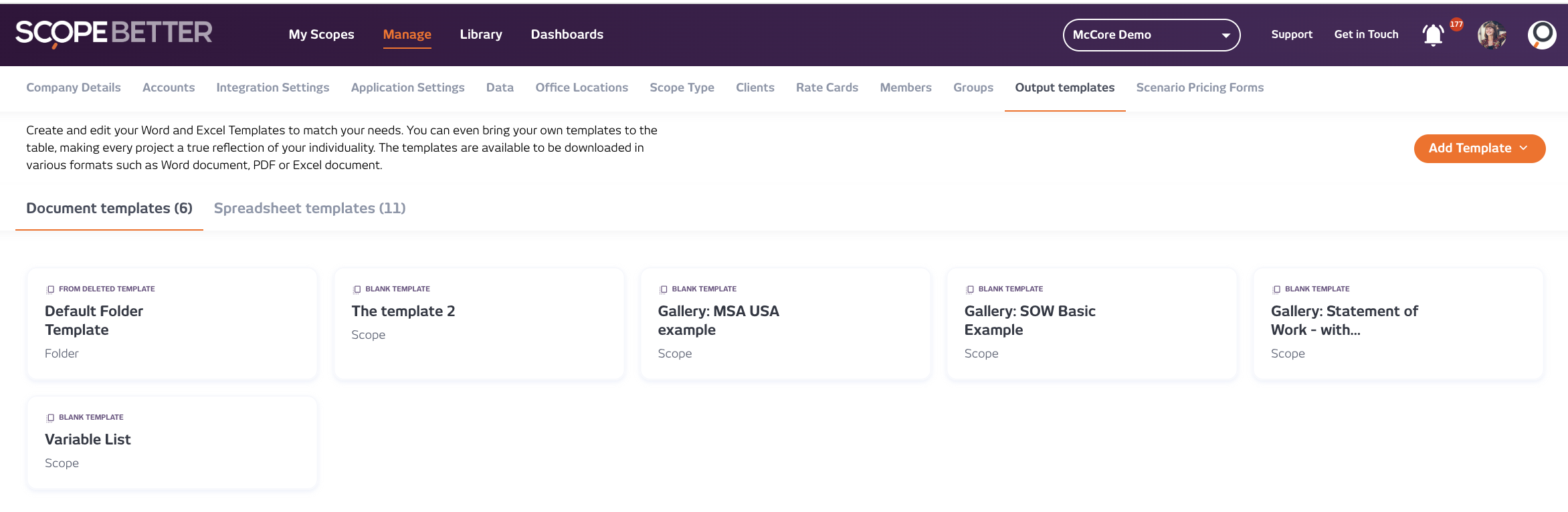Click template icon on Default Folder Template card

coord(50,289)
